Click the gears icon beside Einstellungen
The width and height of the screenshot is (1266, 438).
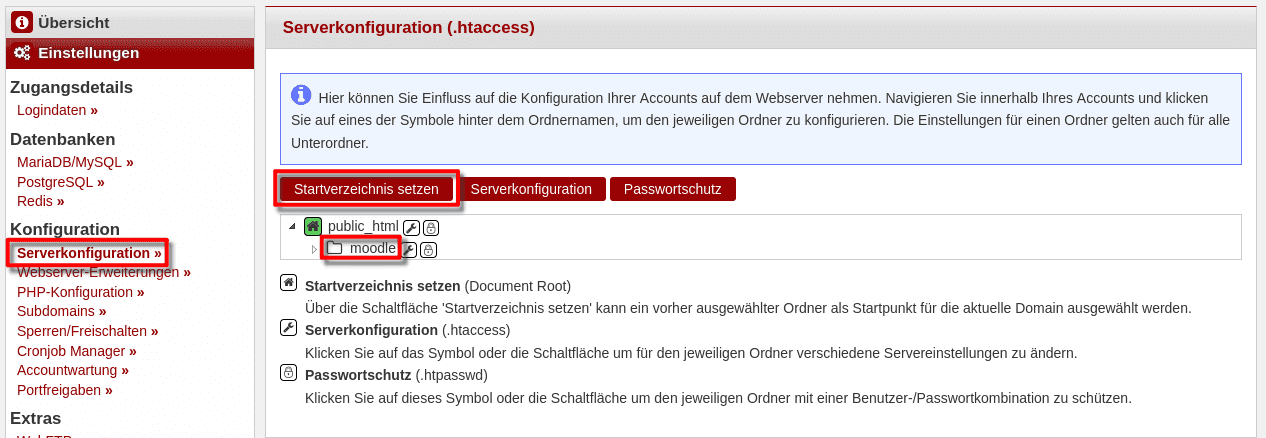pyautogui.click(x=22, y=53)
